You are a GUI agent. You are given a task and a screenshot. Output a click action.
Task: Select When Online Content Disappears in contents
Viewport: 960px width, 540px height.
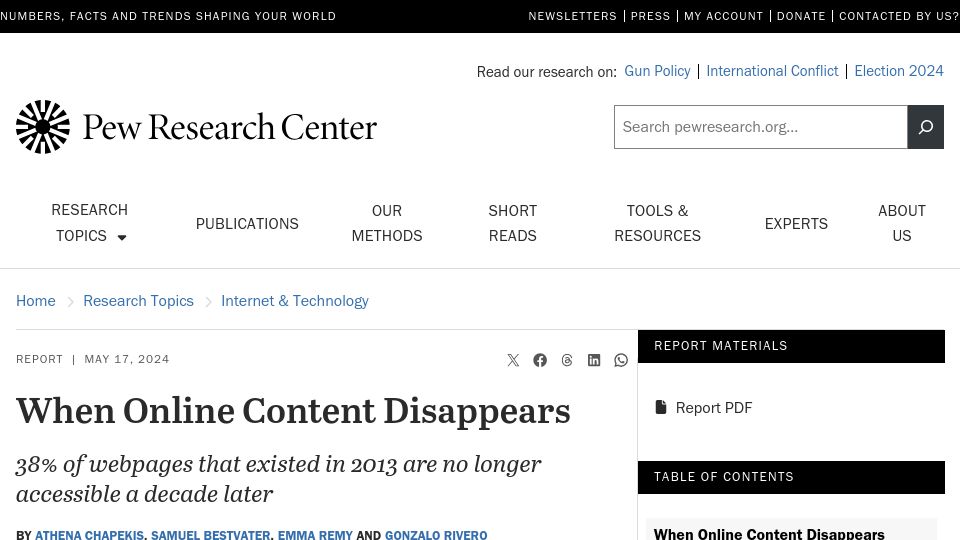[769, 533]
